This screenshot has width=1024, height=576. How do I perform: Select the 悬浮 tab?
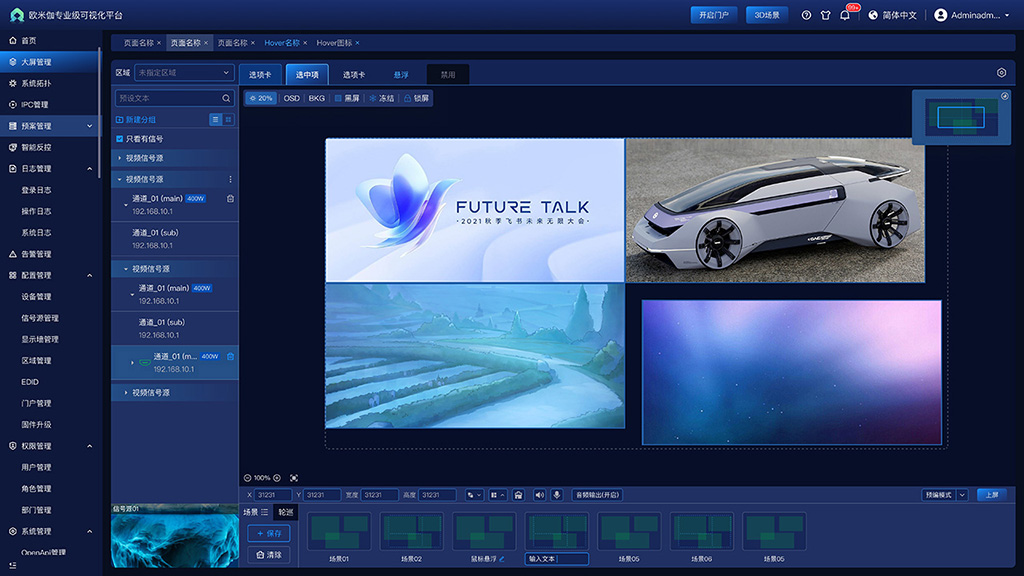[401, 74]
